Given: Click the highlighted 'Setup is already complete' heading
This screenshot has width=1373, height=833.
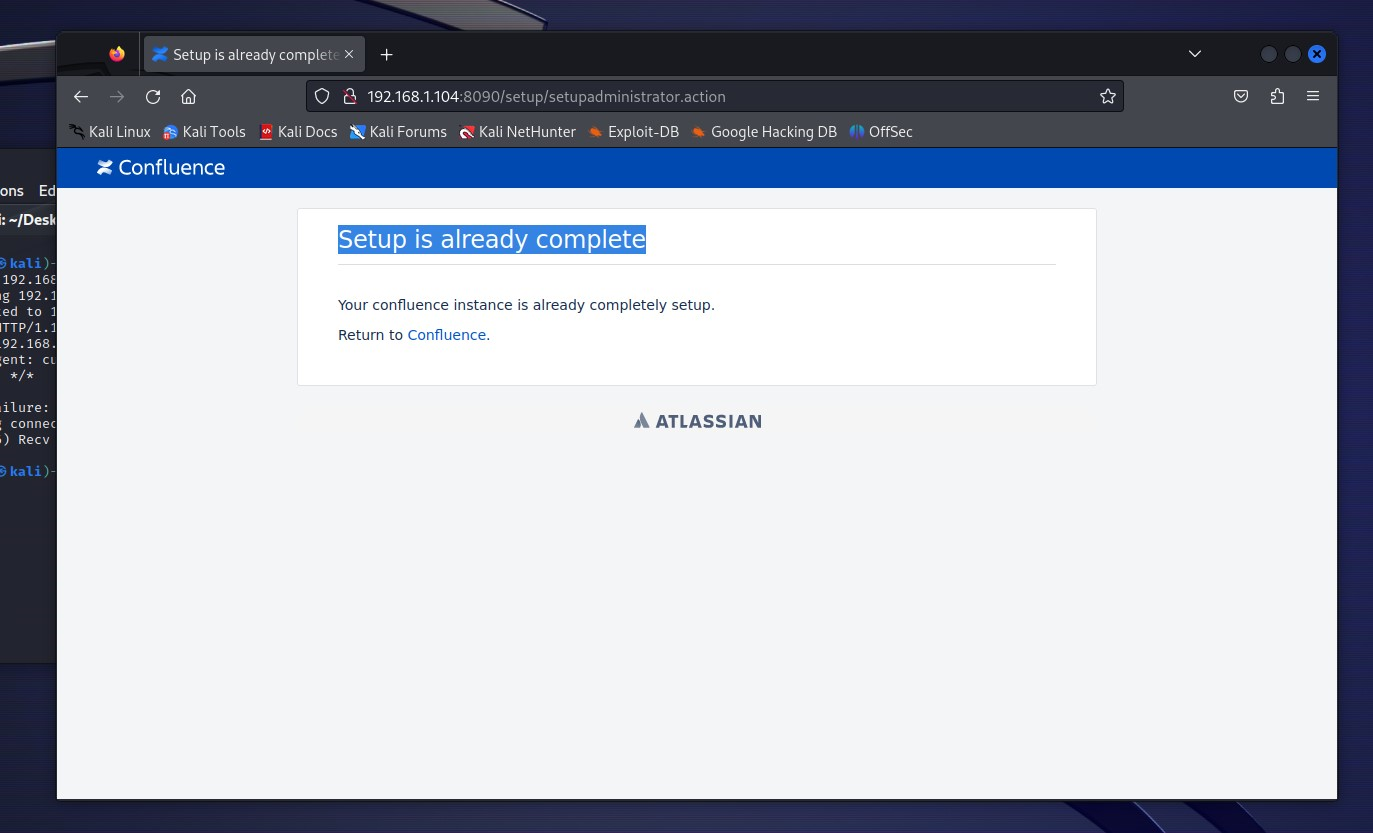Looking at the screenshot, I should [492, 239].
